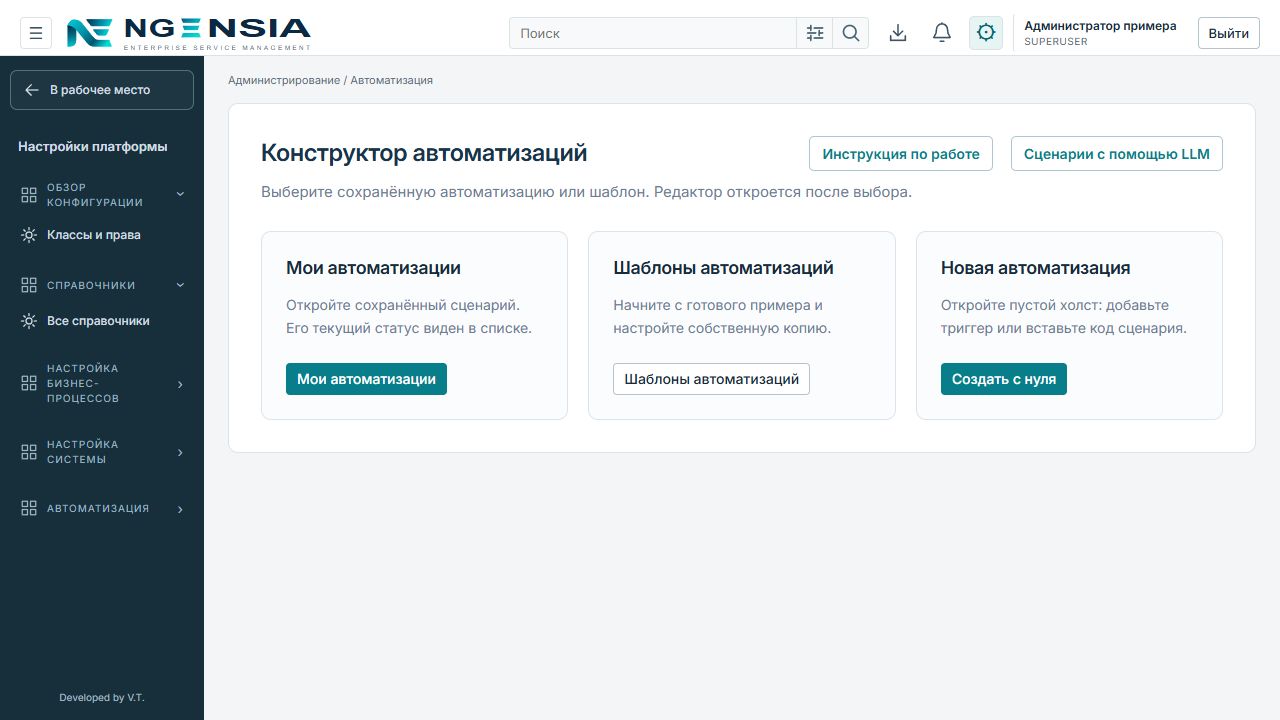Click the grid icon beside Обзор конфигурации

(x=29, y=195)
